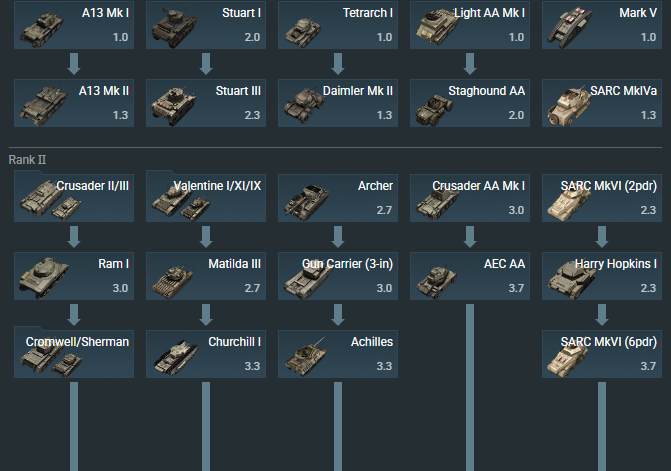Viewport: 671px width, 471px height.
Task: Click the Valentine group twin tank image
Action: point(181,202)
